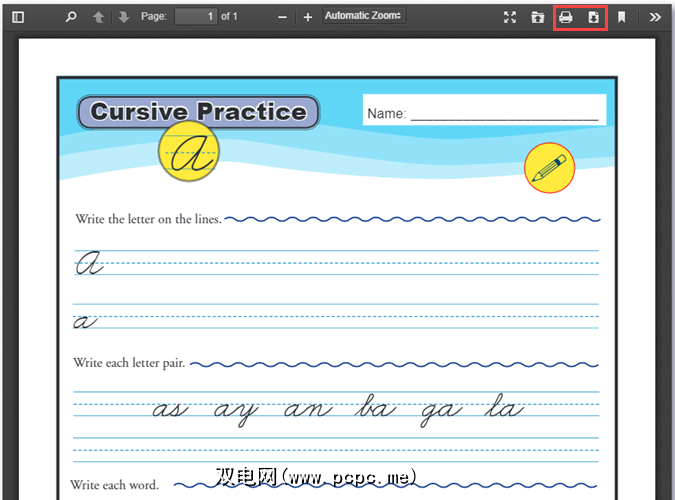Click the yellow circle with cursive a
The image size is (675, 500).
pos(189,155)
